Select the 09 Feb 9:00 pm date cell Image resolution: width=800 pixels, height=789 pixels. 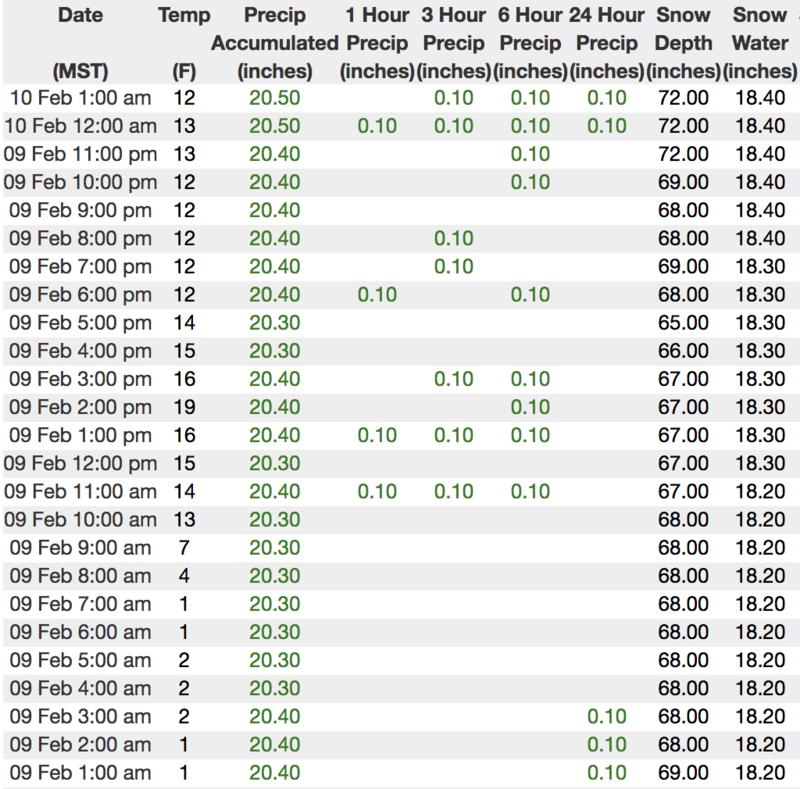[80, 210]
